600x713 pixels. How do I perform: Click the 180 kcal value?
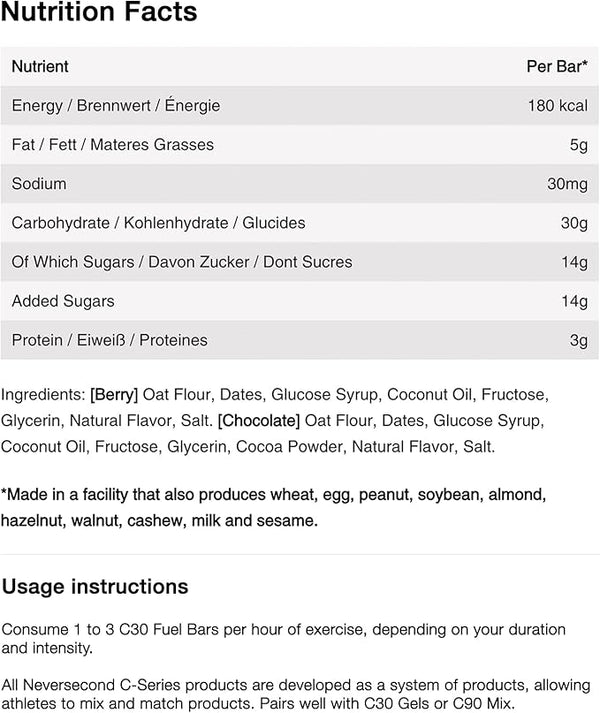pyautogui.click(x=558, y=106)
